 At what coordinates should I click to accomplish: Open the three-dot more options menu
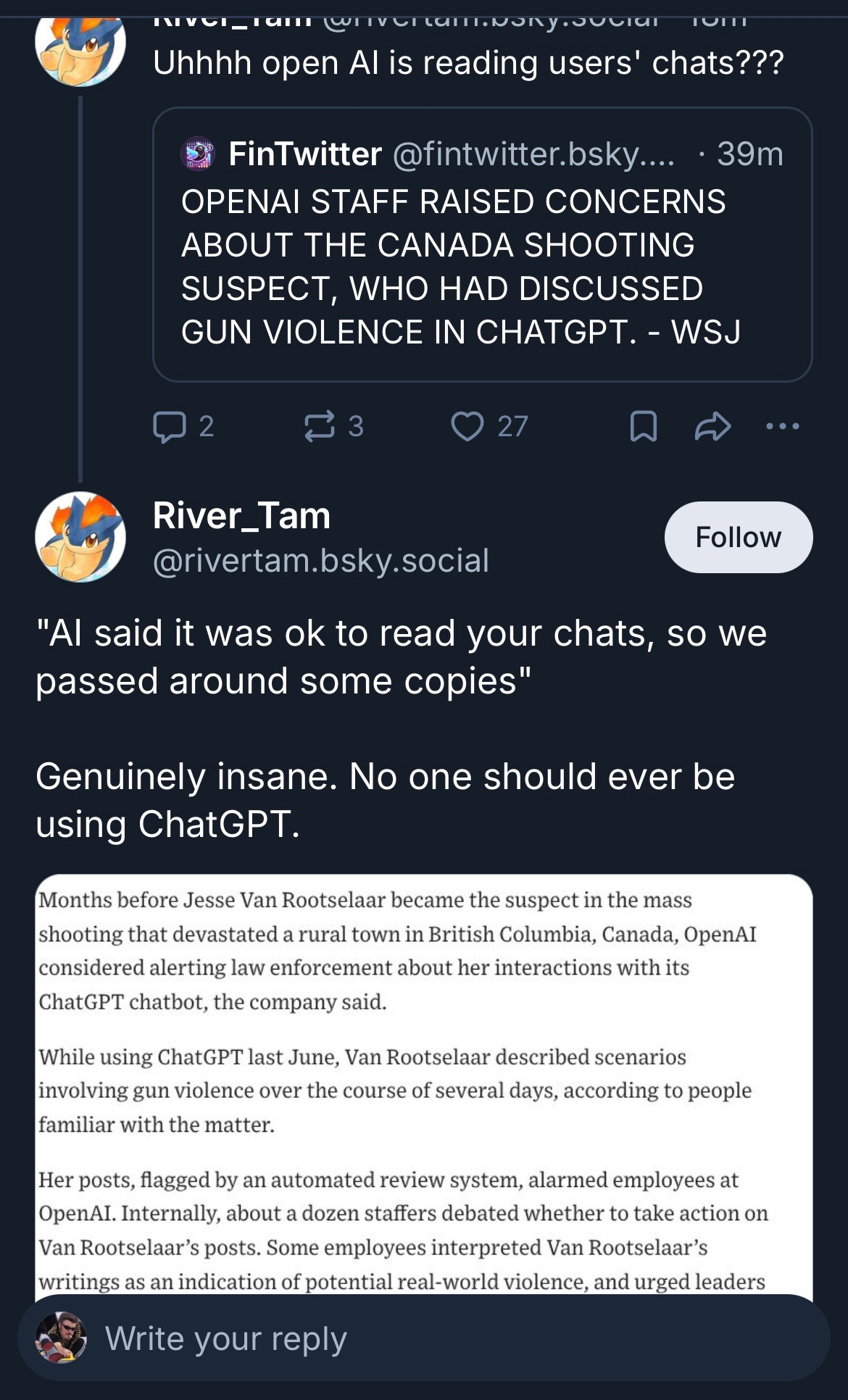tap(783, 426)
